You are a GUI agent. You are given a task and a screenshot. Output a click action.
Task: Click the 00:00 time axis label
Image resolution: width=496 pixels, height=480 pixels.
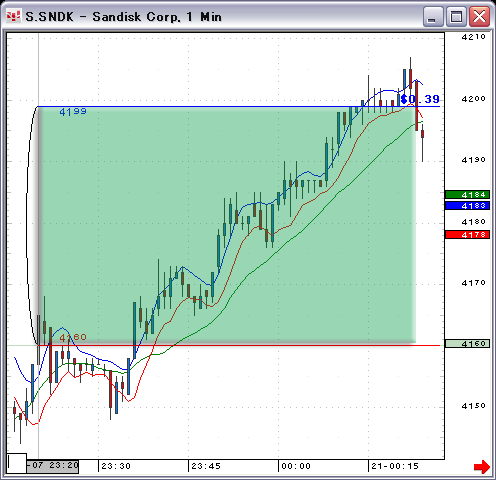pos(296,466)
